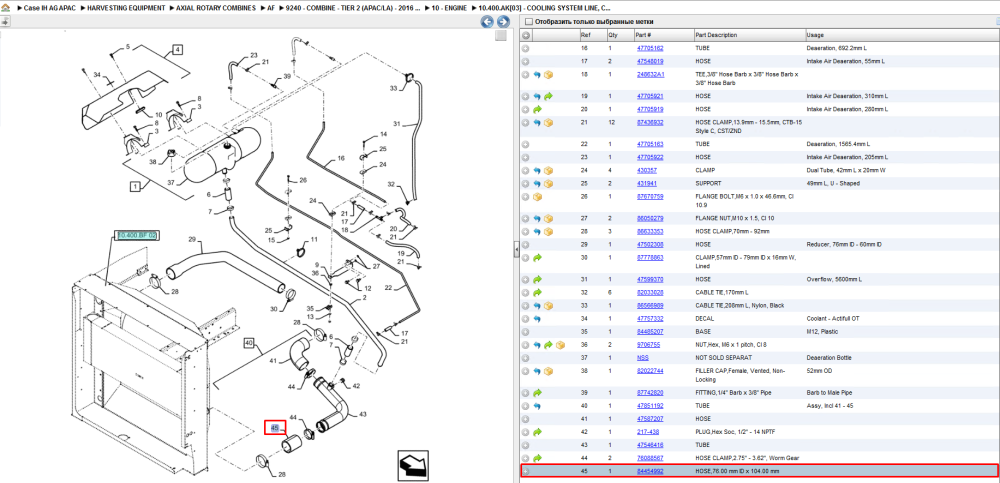
Task: Click the green arrow icon in row Ref 44
Action: pyautogui.click(x=537, y=458)
